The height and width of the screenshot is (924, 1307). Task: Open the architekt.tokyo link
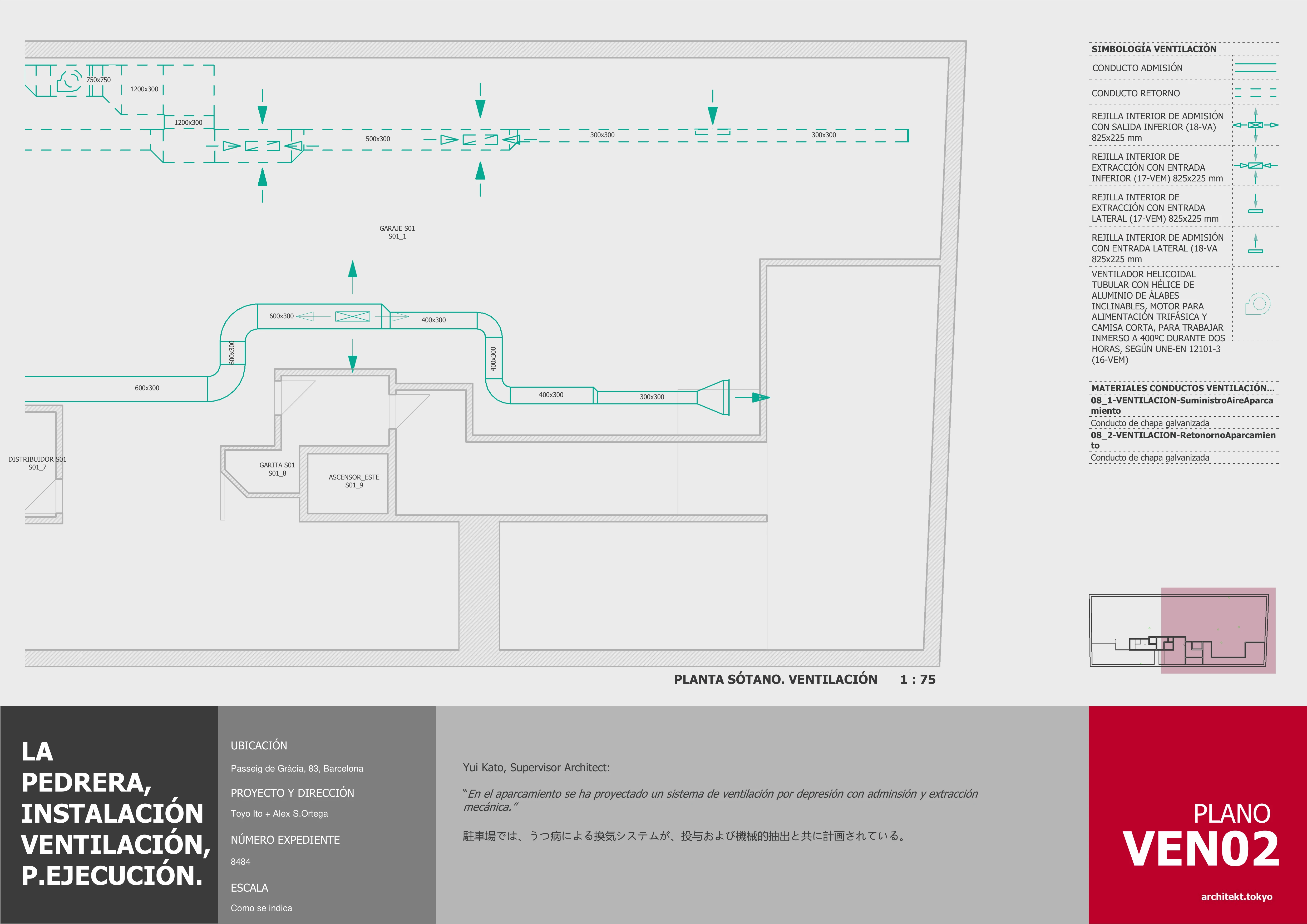[x=1236, y=897]
